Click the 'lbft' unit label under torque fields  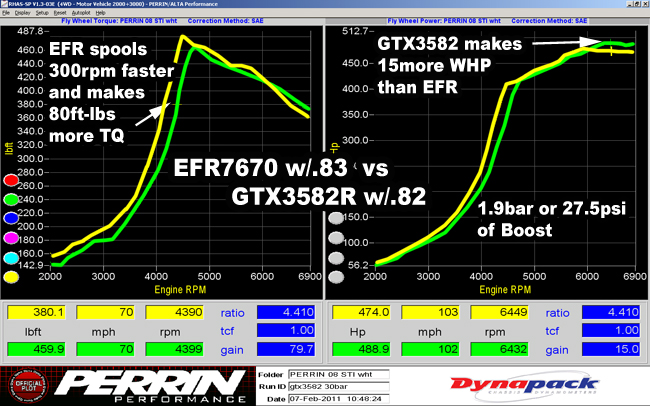tap(33, 332)
